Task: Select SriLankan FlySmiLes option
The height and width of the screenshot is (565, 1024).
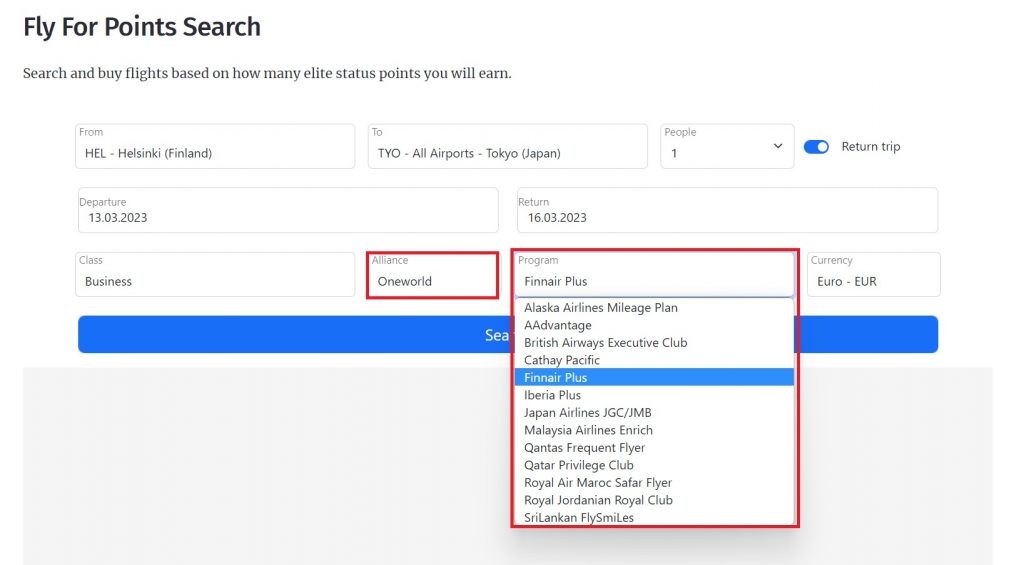Action: (654, 517)
